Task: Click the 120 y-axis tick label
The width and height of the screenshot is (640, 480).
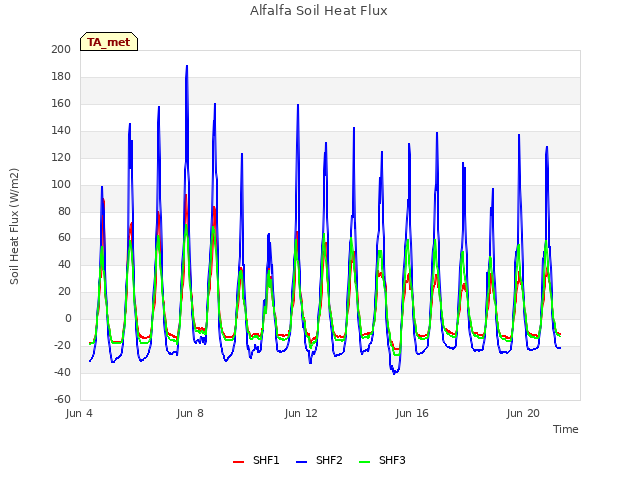Action: (61, 157)
